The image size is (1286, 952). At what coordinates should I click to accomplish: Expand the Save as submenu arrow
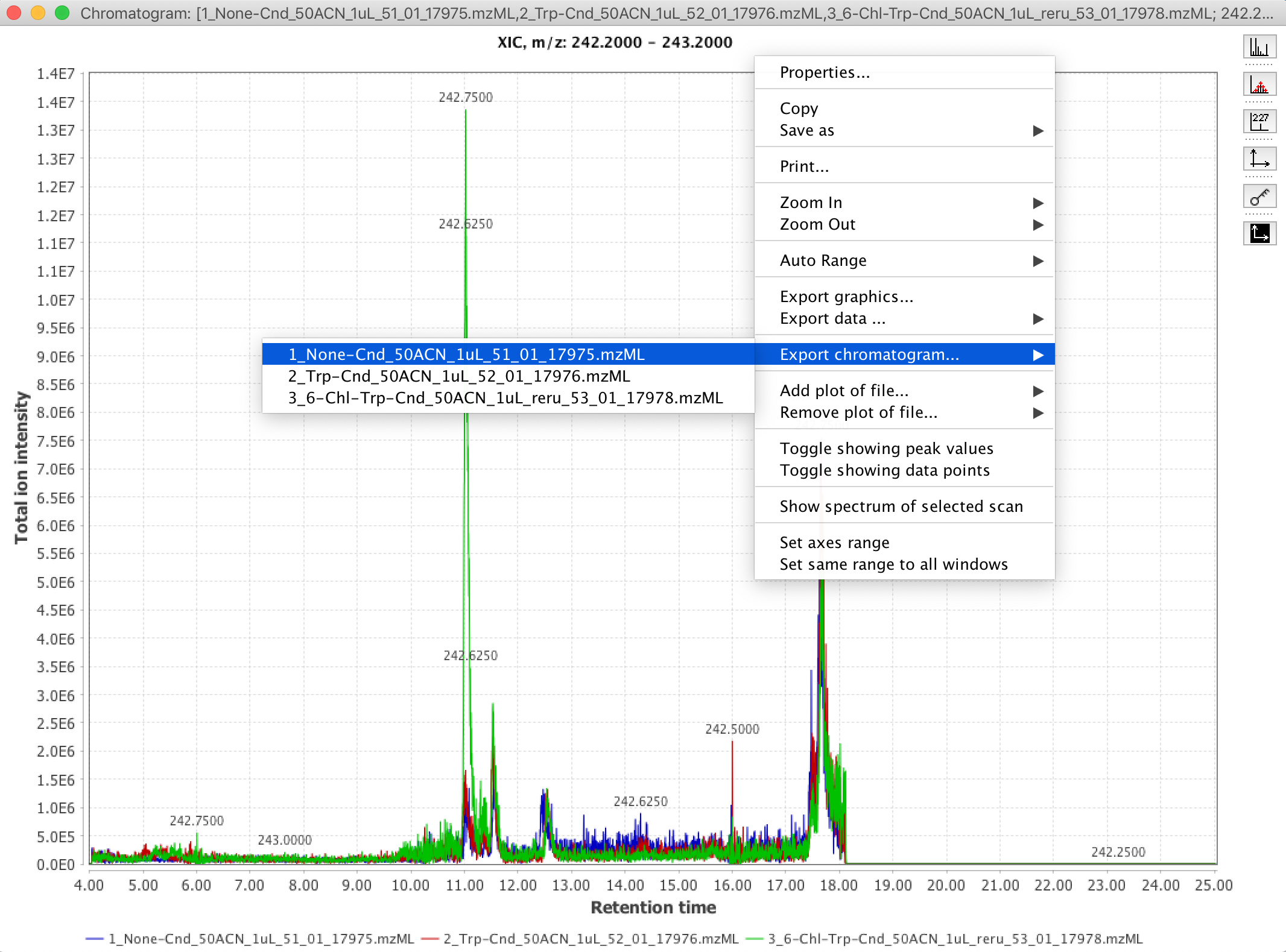1038,131
